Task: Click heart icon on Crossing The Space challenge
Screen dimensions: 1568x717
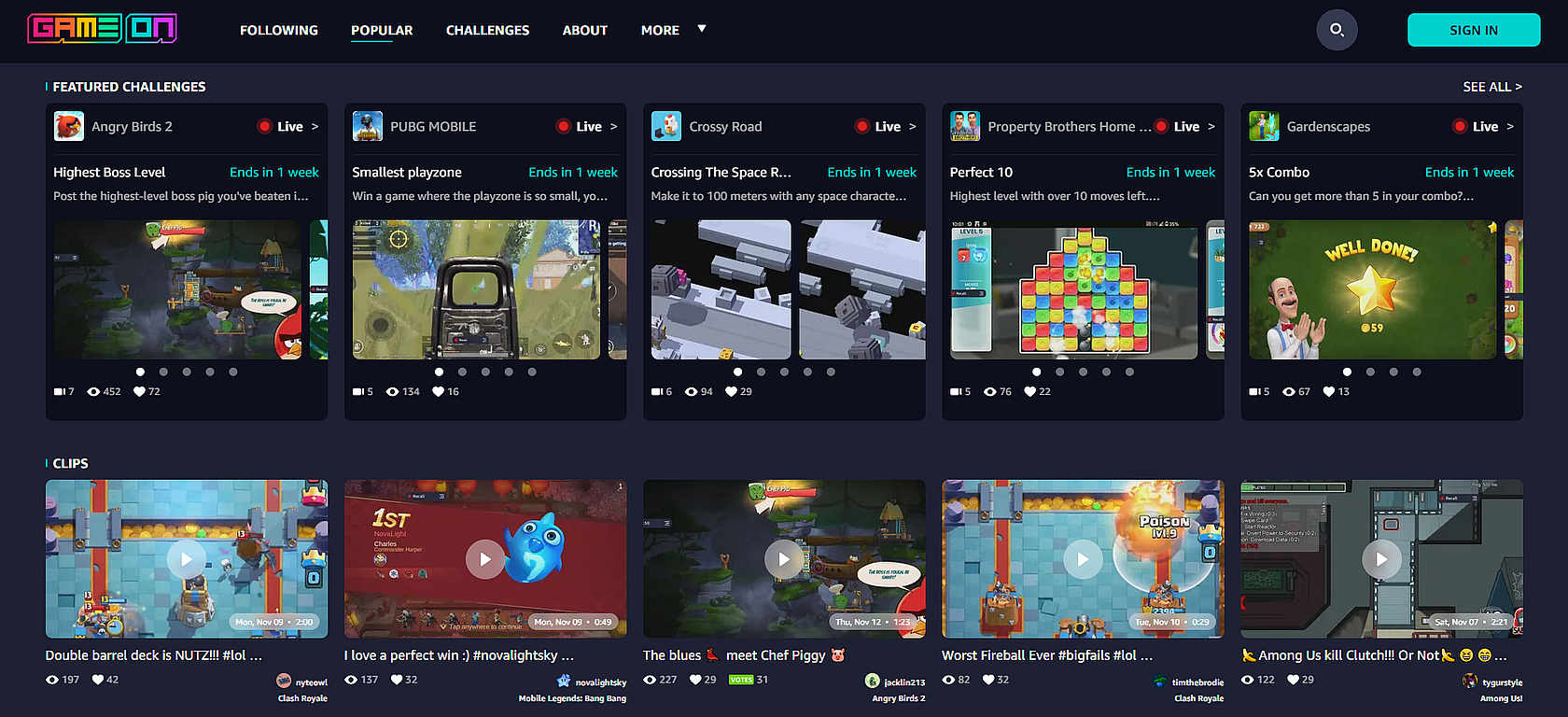Action: click(x=731, y=392)
